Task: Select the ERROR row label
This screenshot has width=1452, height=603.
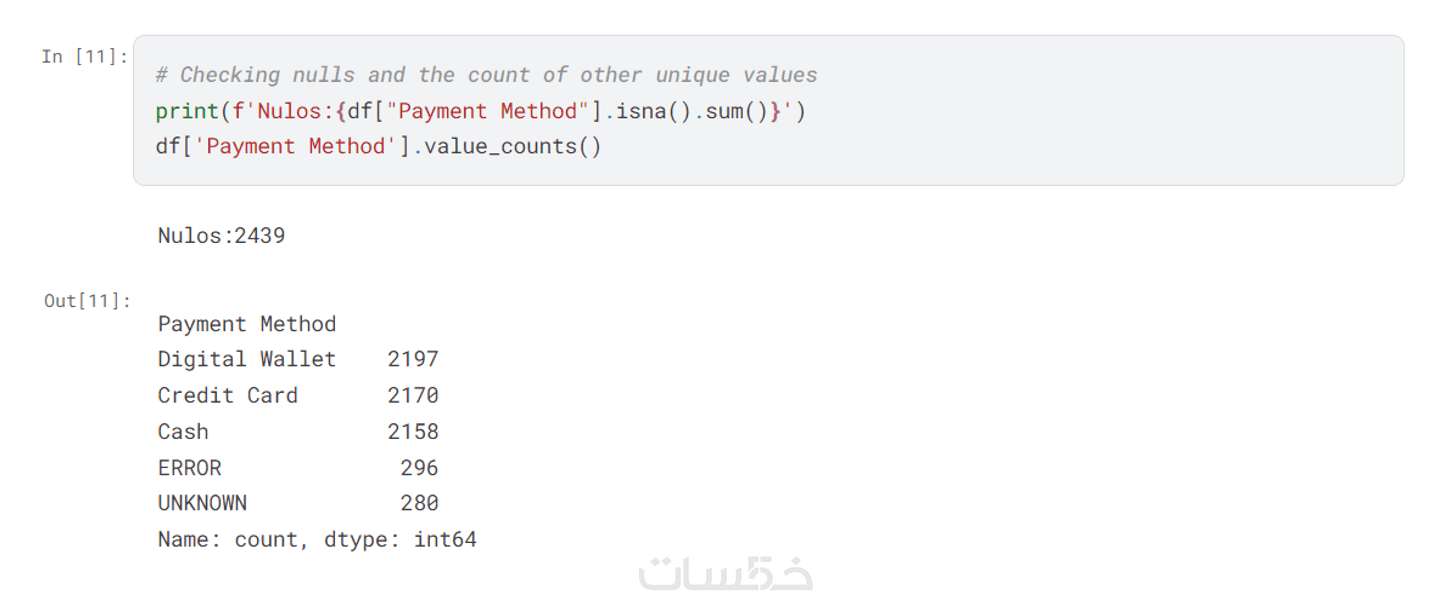Action: point(190,468)
